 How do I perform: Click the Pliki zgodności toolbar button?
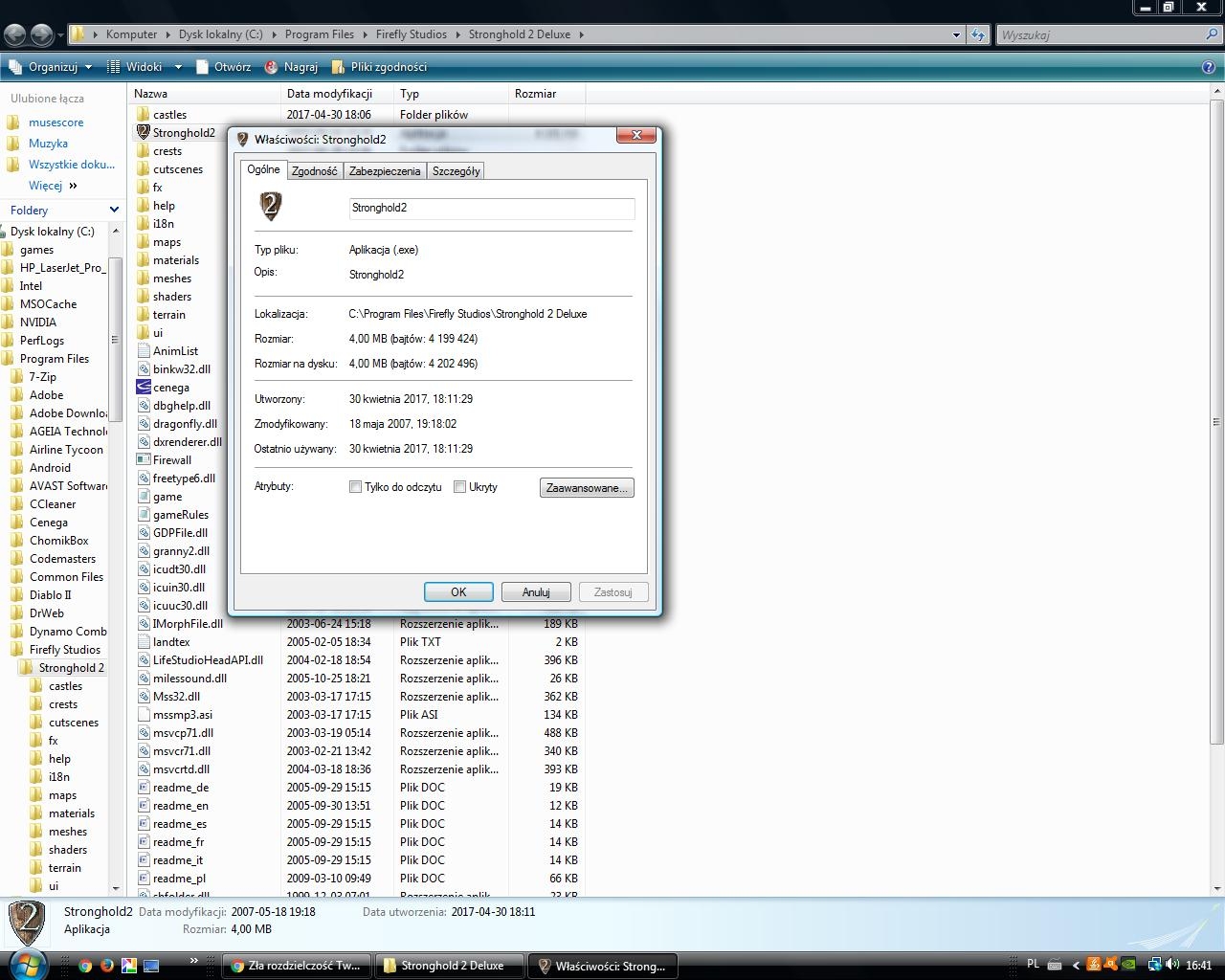click(x=379, y=67)
